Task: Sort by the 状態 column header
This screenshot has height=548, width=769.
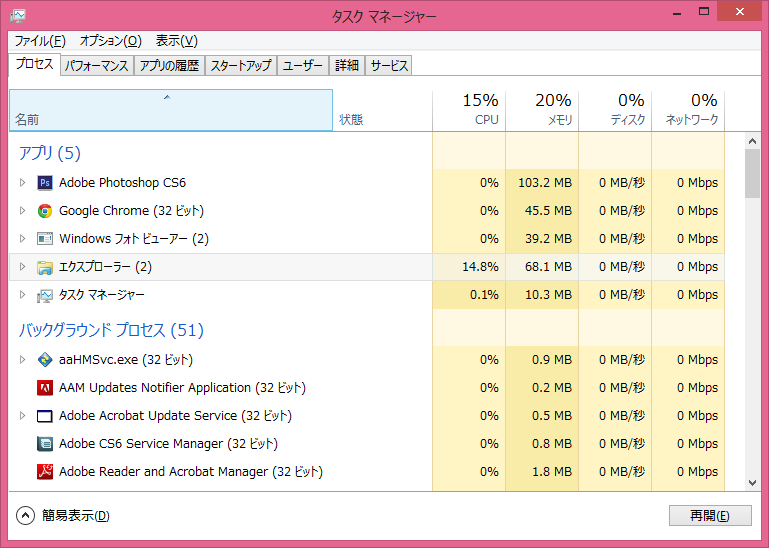Action: [383, 110]
